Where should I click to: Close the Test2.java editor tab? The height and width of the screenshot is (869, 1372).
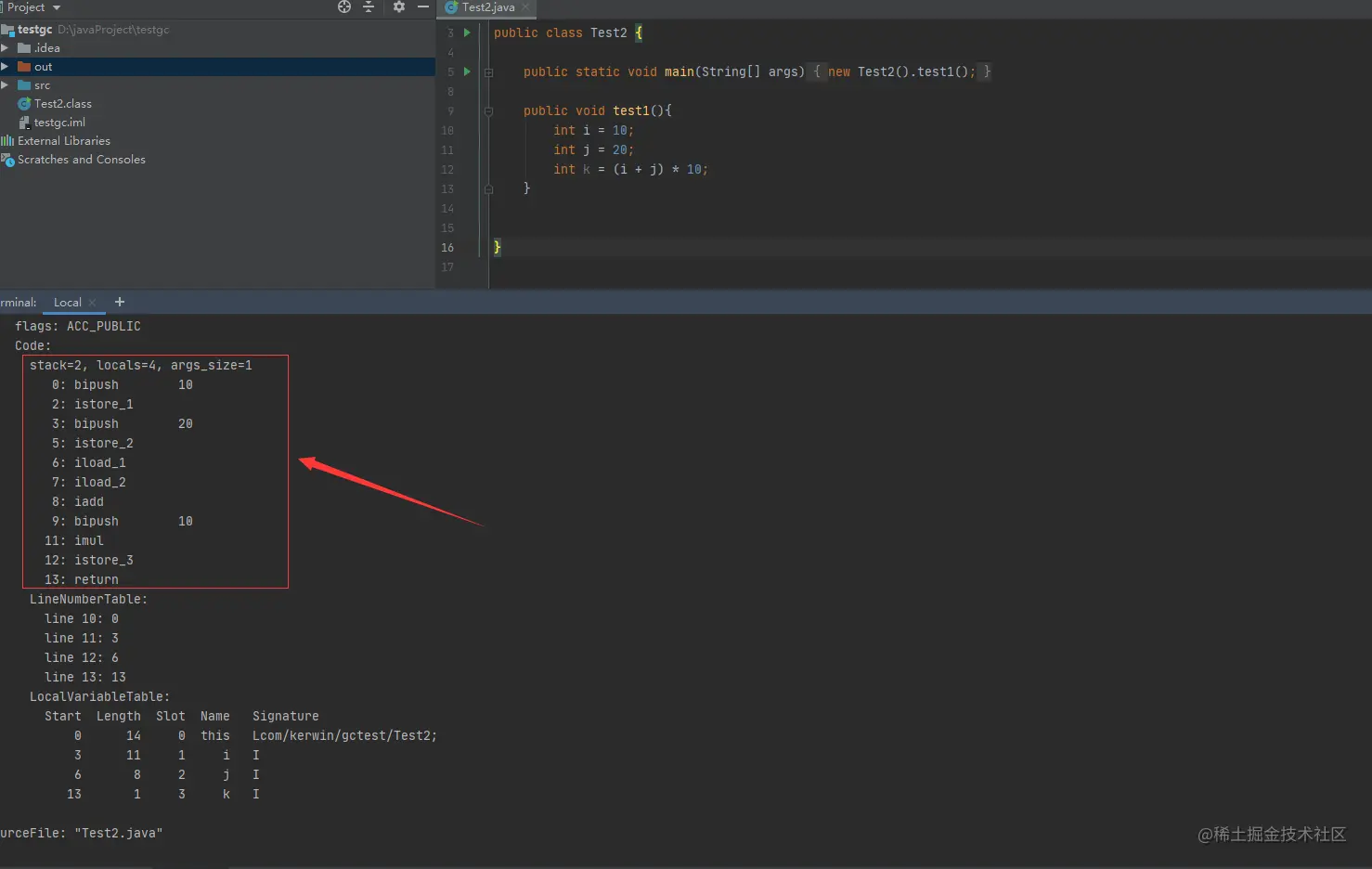525,7
